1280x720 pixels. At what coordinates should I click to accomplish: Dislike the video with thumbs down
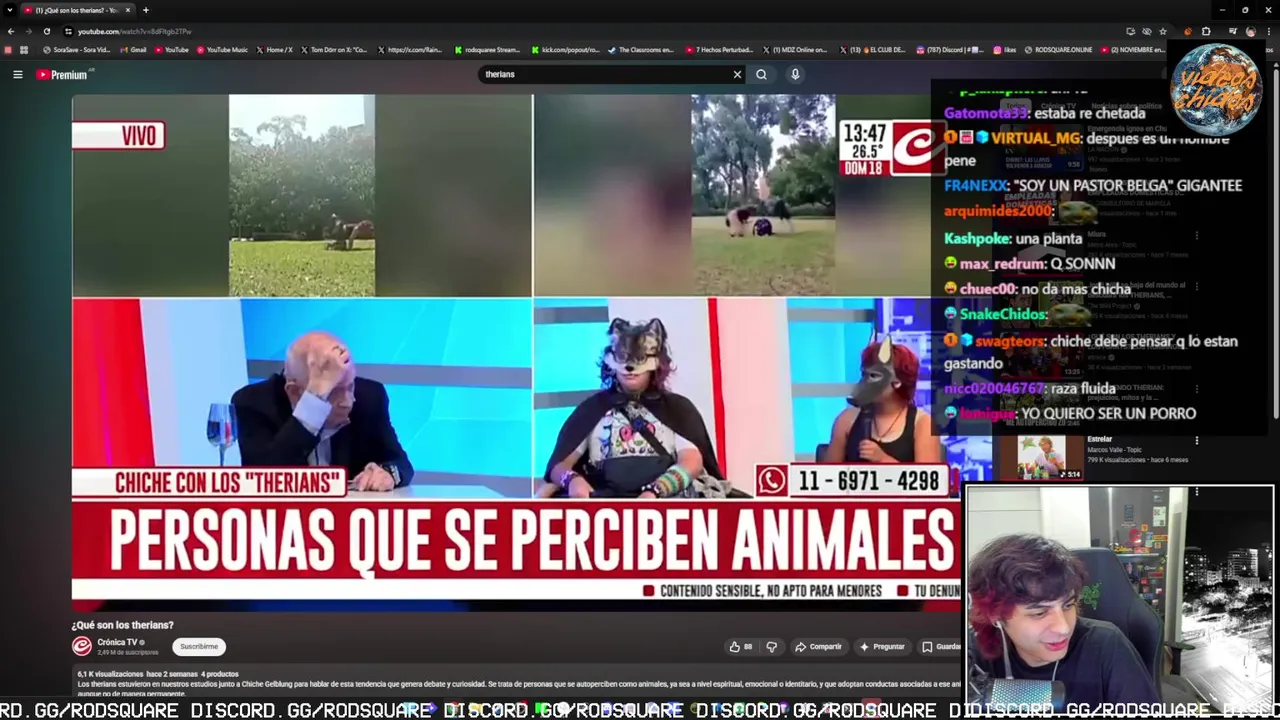[x=771, y=646]
